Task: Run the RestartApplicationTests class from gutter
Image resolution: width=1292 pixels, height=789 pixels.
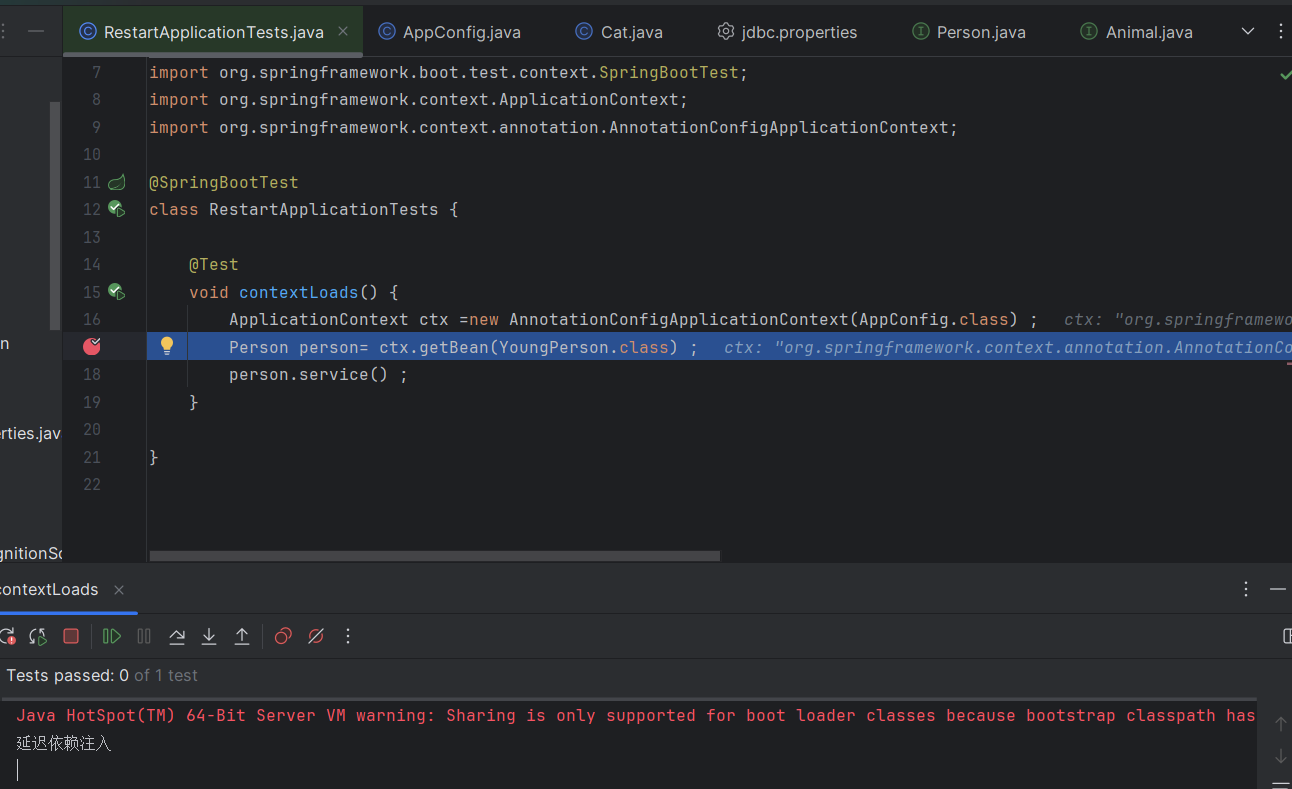Action: coord(116,209)
